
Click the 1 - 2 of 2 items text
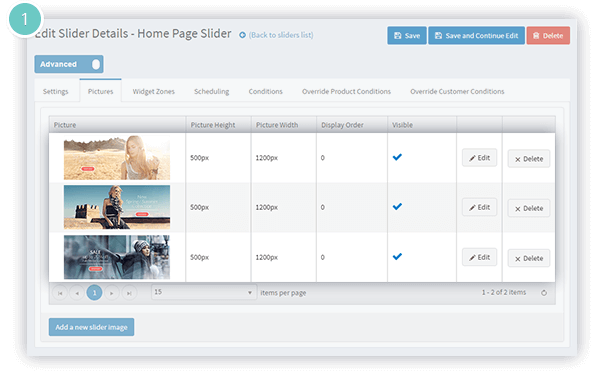(504, 292)
